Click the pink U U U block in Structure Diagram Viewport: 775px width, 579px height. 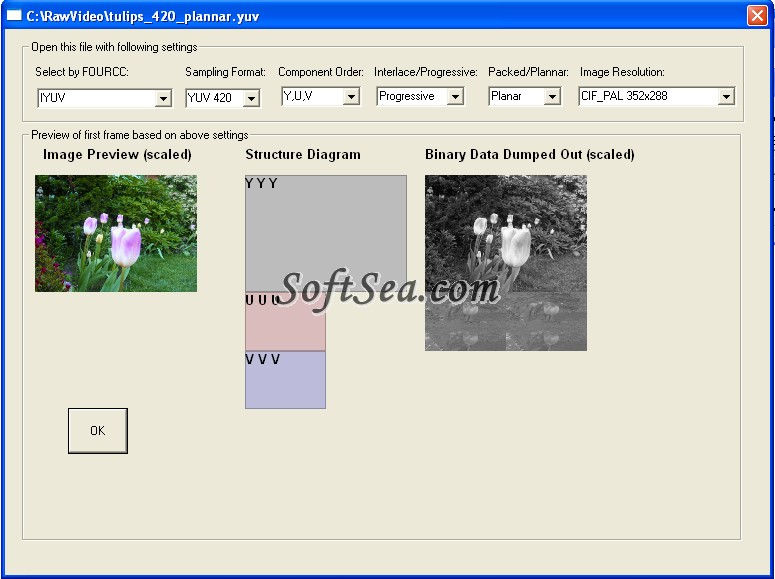(x=285, y=321)
